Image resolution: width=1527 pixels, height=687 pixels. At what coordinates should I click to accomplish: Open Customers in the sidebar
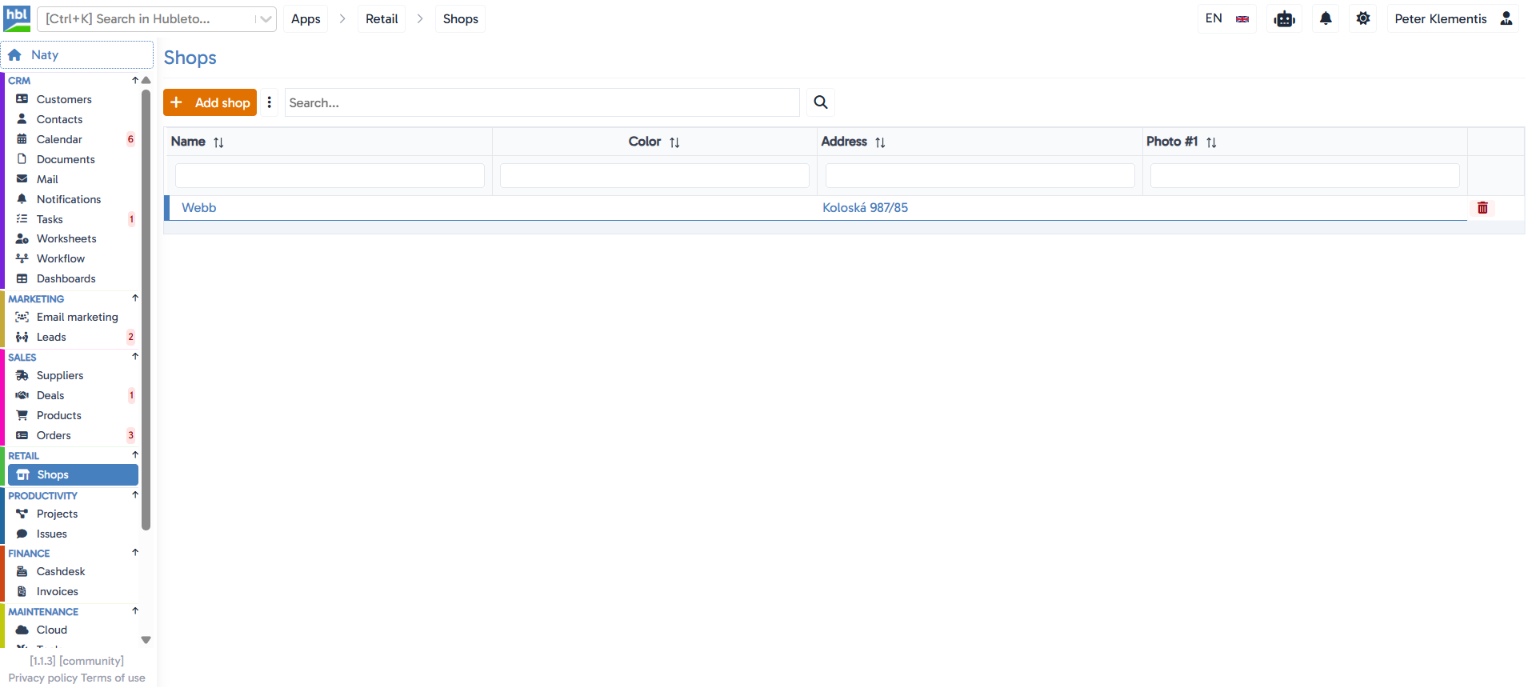point(72,99)
